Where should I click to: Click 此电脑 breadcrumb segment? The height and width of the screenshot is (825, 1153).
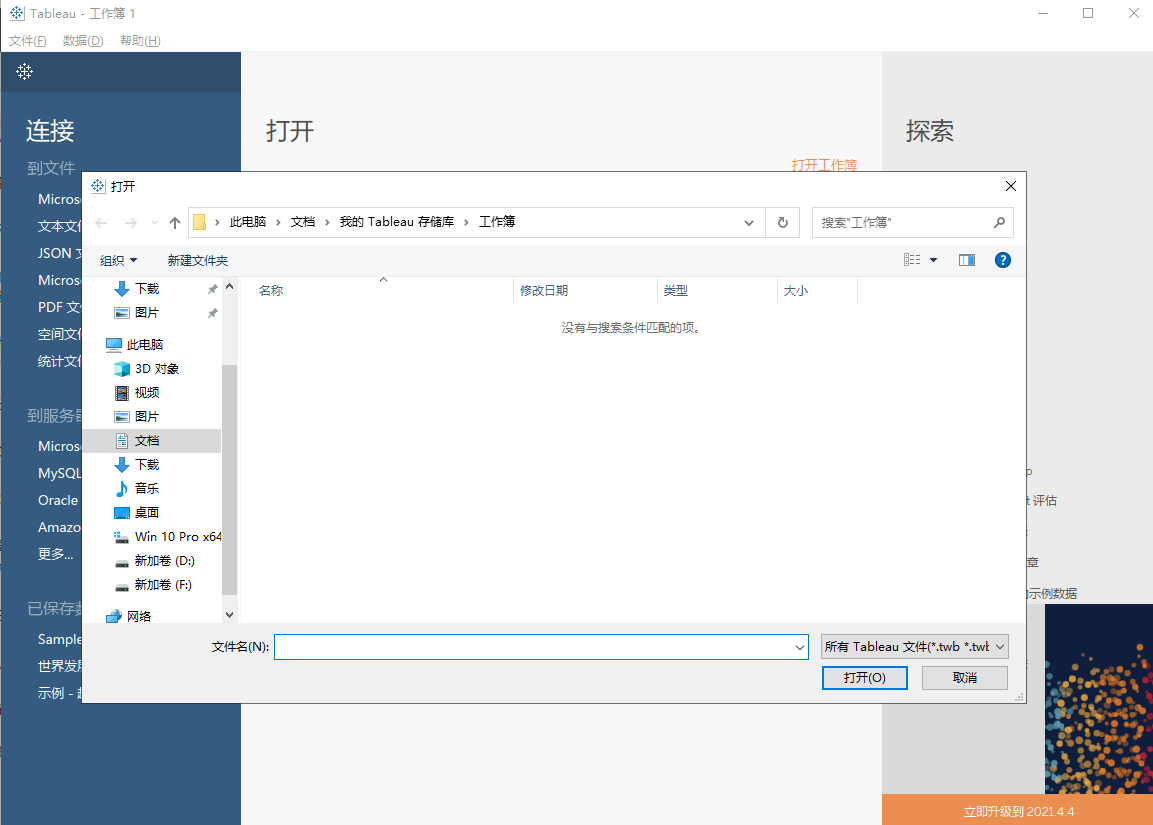(x=248, y=222)
